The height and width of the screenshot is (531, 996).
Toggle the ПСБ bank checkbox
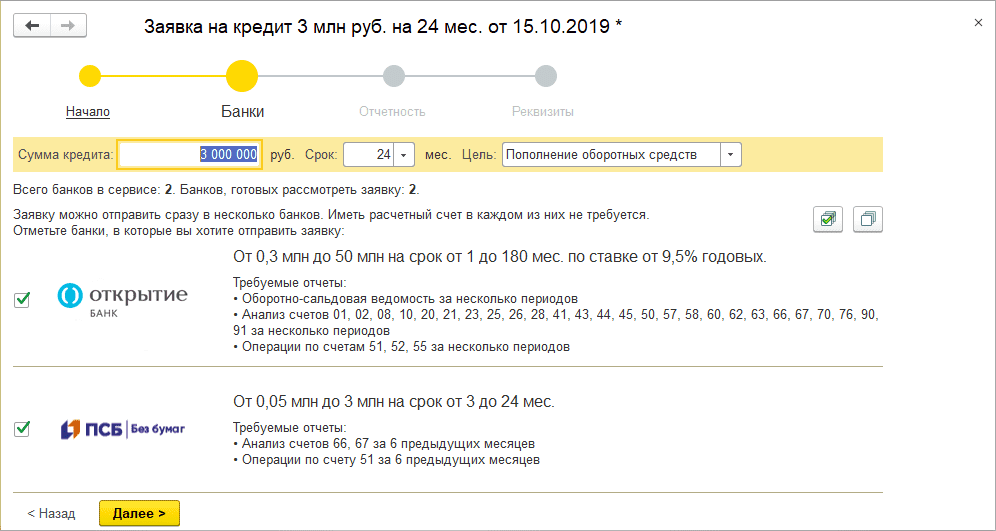pos(22,429)
